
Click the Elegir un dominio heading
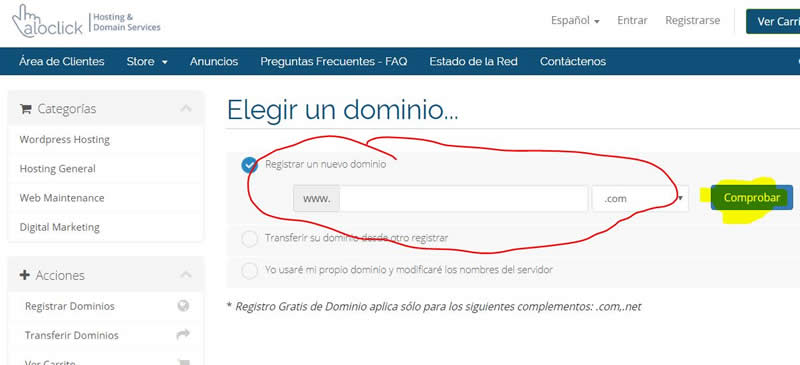tap(342, 109)
